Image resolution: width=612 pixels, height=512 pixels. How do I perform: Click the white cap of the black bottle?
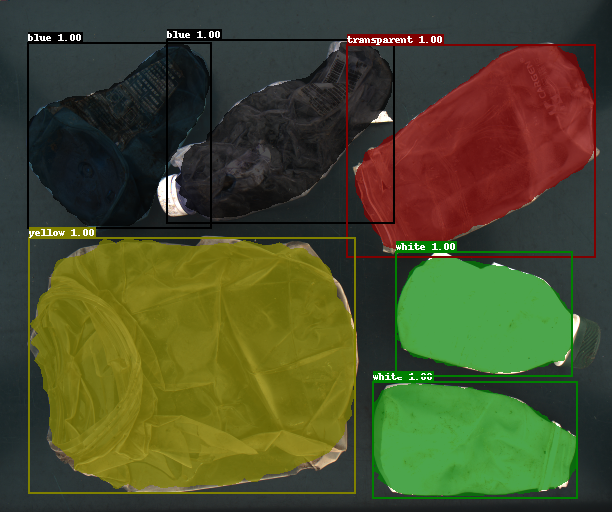tap(173, 195)
